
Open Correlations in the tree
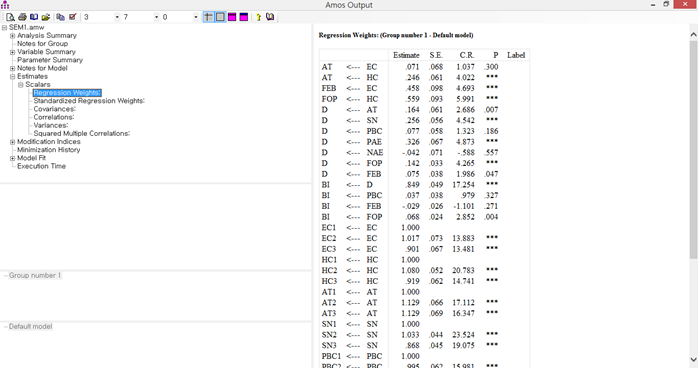pyautogui.click(x=54, y=117)
